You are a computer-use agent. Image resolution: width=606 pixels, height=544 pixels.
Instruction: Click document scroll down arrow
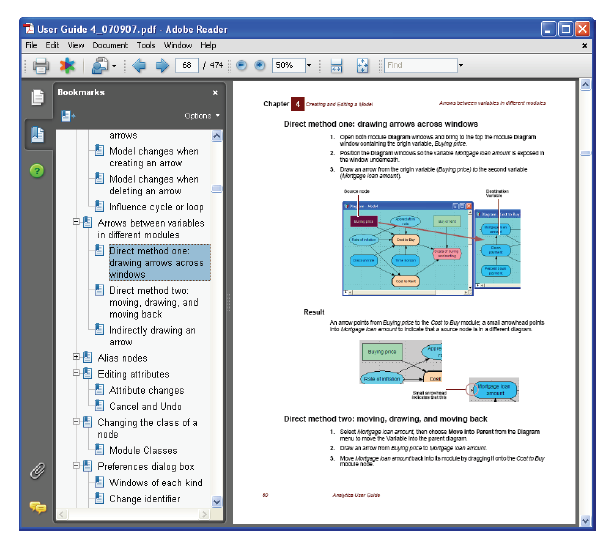(586, 521)
